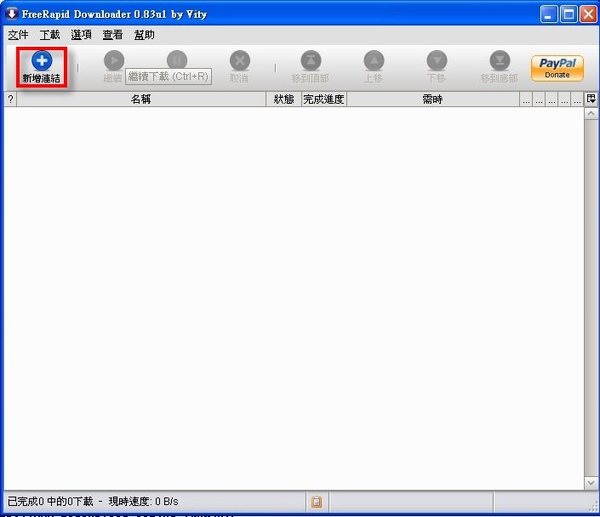Minimize the FreeRapid Downloader window
Image resolution: width=600 pixels, height=517 pixels.
coord(549,15)
